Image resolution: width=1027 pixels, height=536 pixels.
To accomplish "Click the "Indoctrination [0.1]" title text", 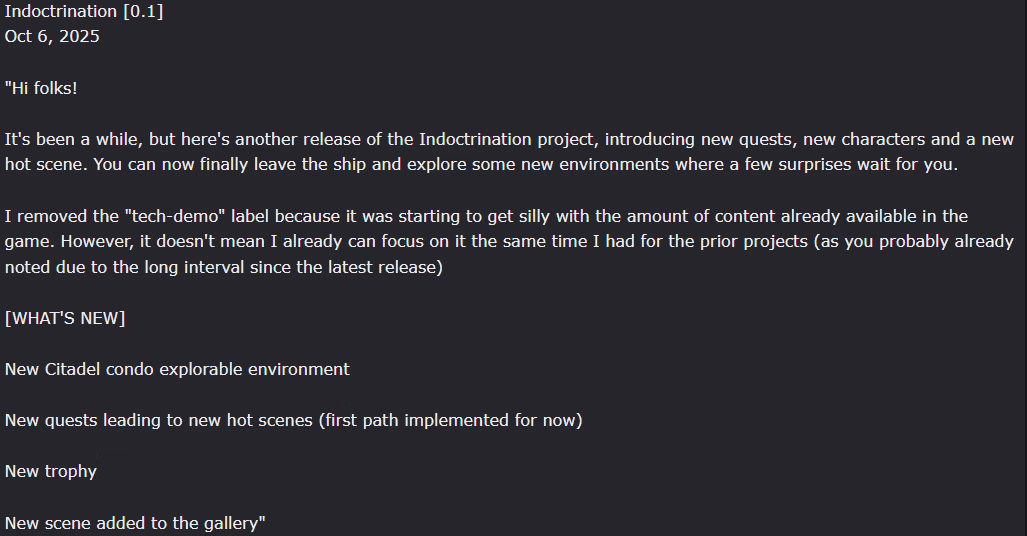I will coord(84,11).
